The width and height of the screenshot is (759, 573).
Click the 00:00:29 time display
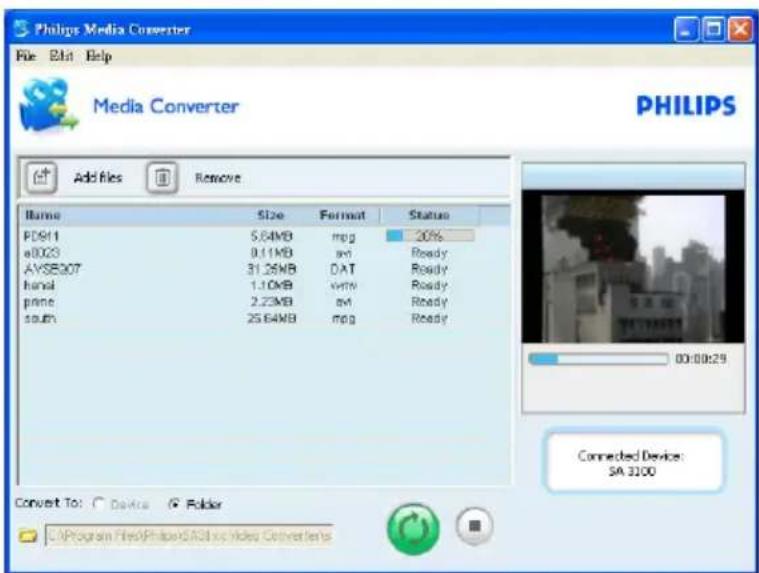pos(701,359)
